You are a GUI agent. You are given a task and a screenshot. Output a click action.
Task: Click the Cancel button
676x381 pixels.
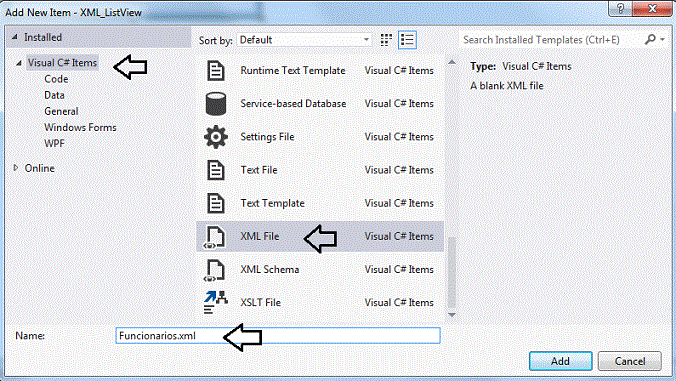(x=630, y=361)
